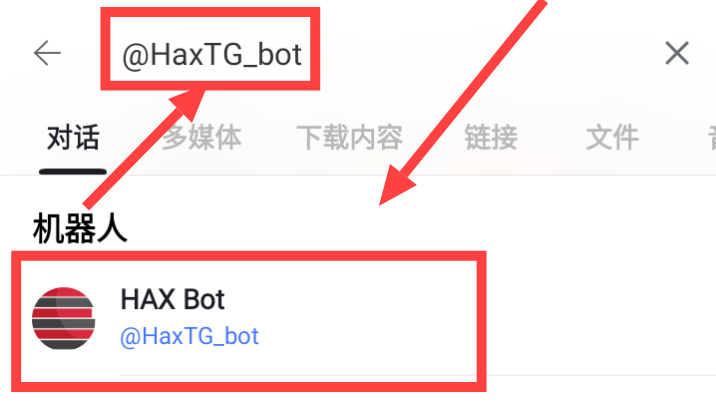The width and height of the screenshot is (716, 404).
Task: Show the 文件 tab results
Action: (x=612, y=137)
